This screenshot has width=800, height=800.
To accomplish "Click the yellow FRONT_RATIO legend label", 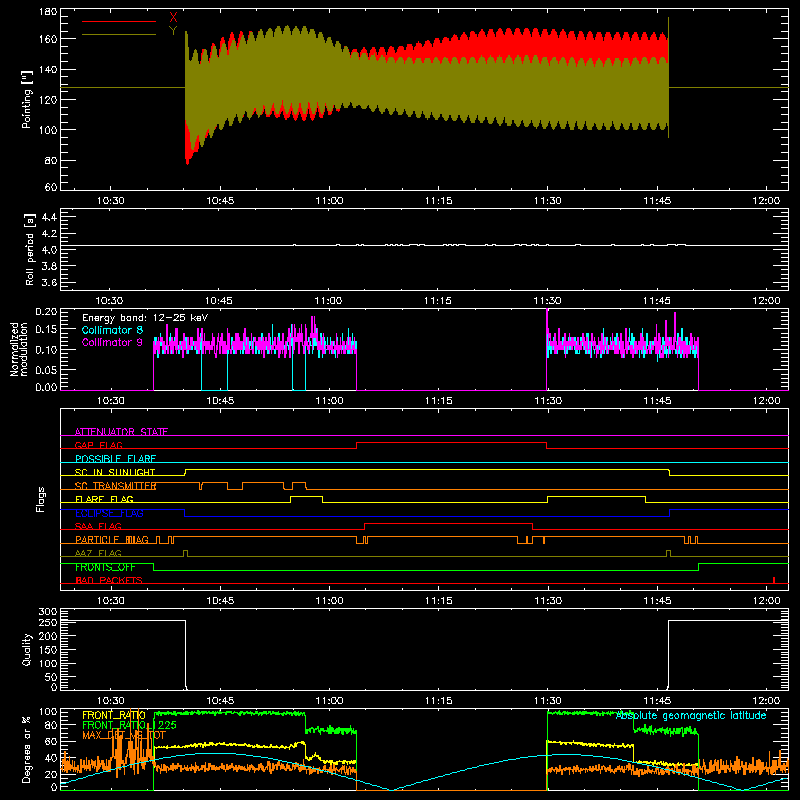I will (114, 715).
